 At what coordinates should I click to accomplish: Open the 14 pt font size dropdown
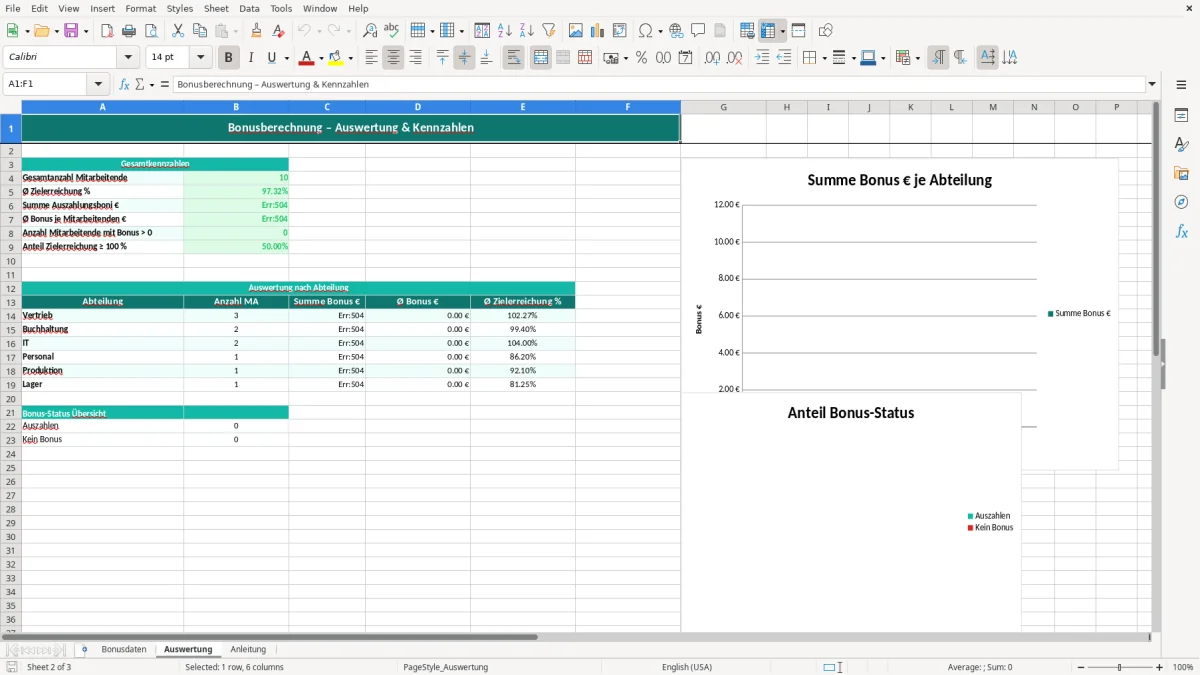point(201,58)
